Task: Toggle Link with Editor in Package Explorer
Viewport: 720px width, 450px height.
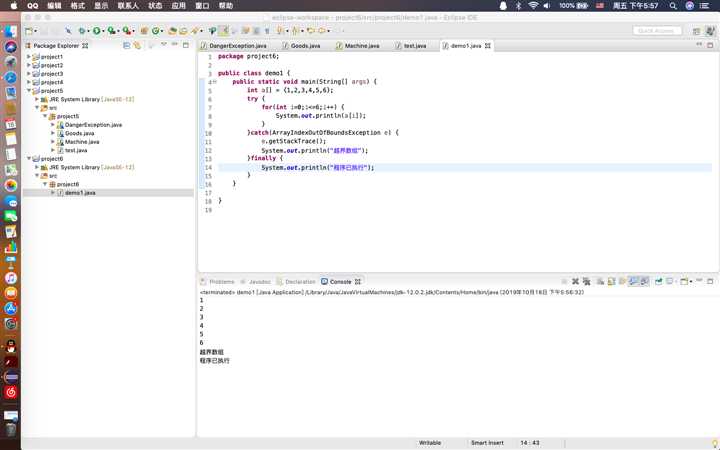Action: (x=137, y=45)
